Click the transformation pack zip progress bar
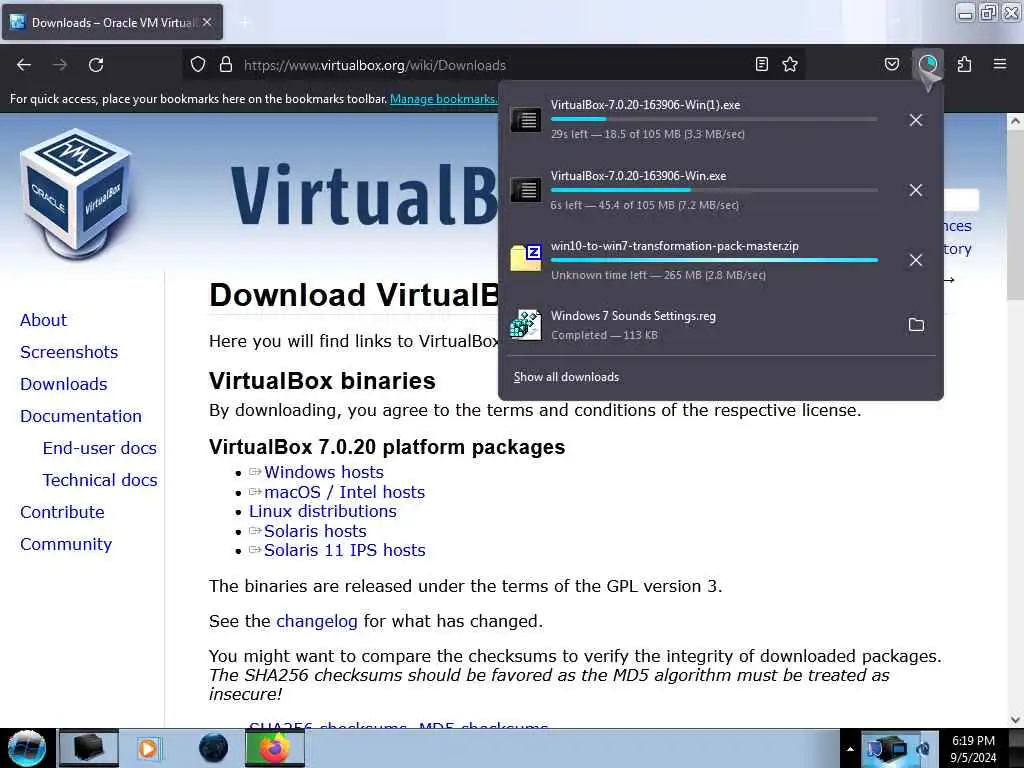The width and height of the screenshot is (1024, 768). 714,260
